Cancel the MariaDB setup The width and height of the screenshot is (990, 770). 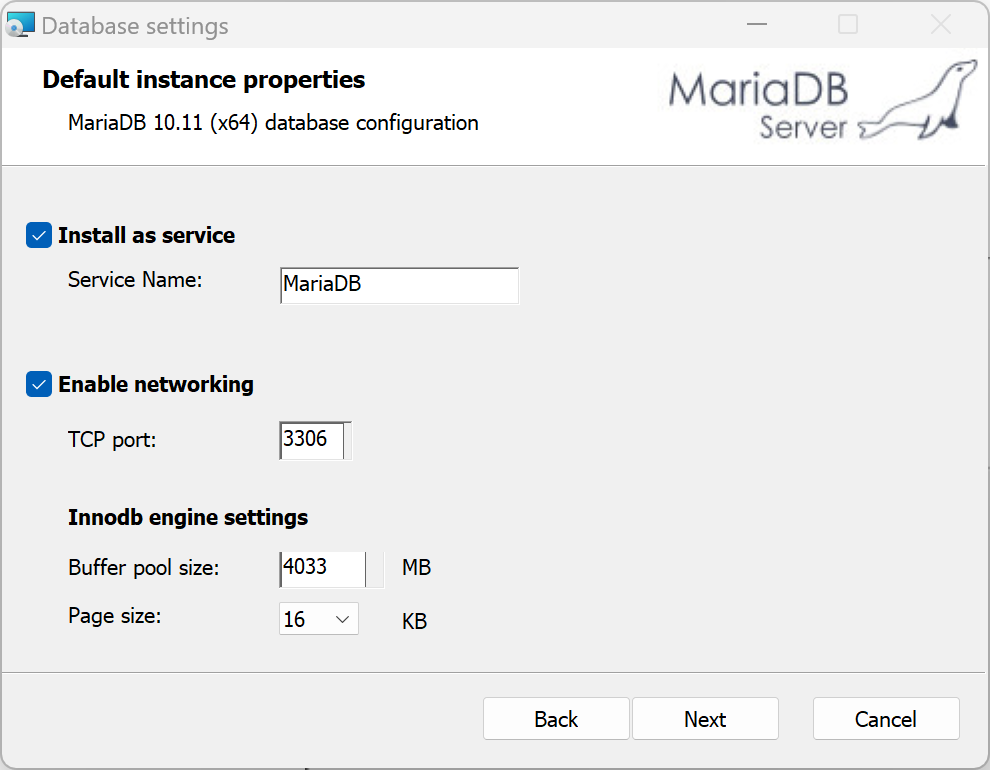886,718
